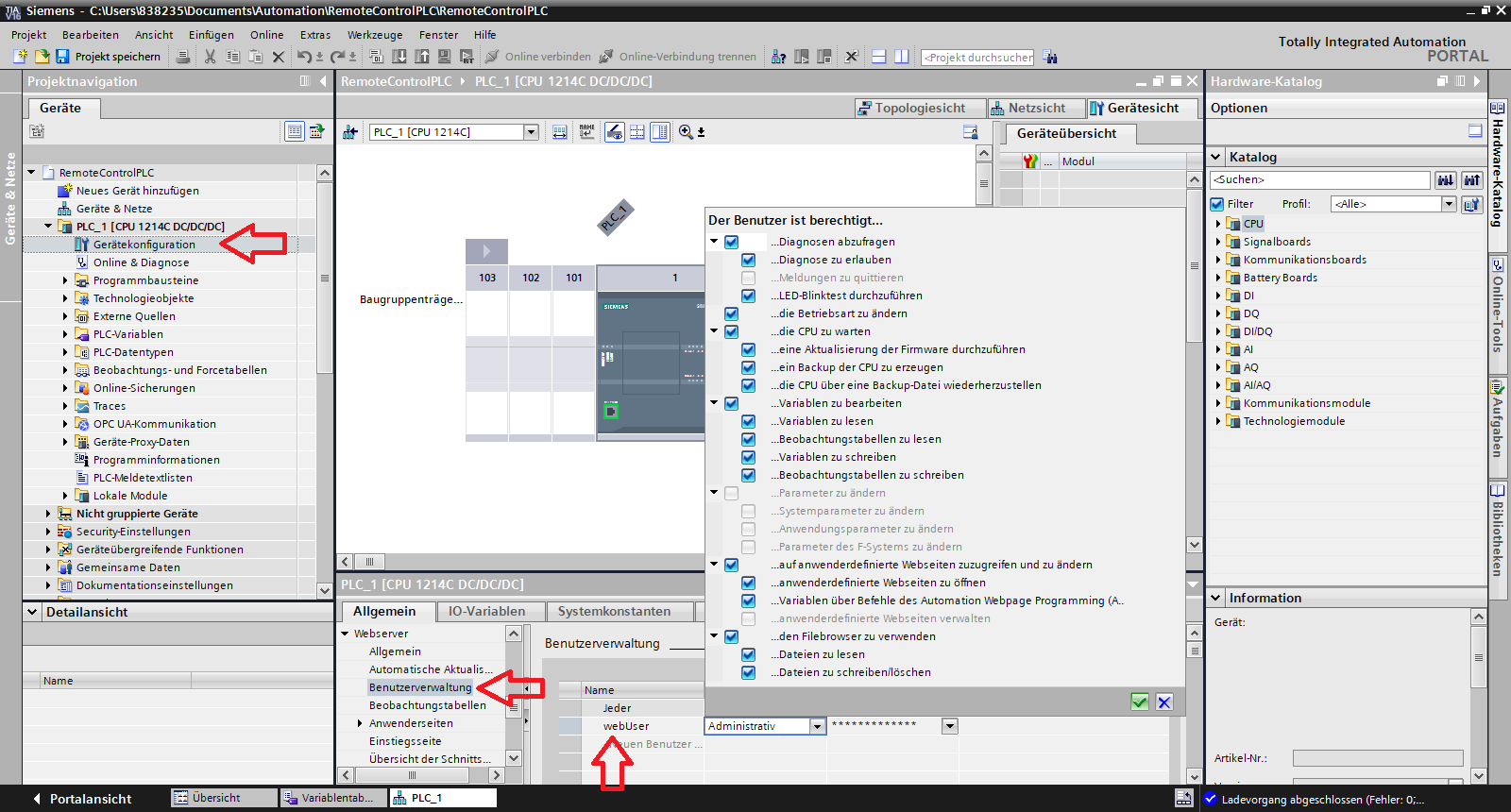The height and width of the screenshot is (812, 1511).
Task: Uncheck 'Dateien zu schreiben/löschen' permission
Action: [x=748, y=672]
